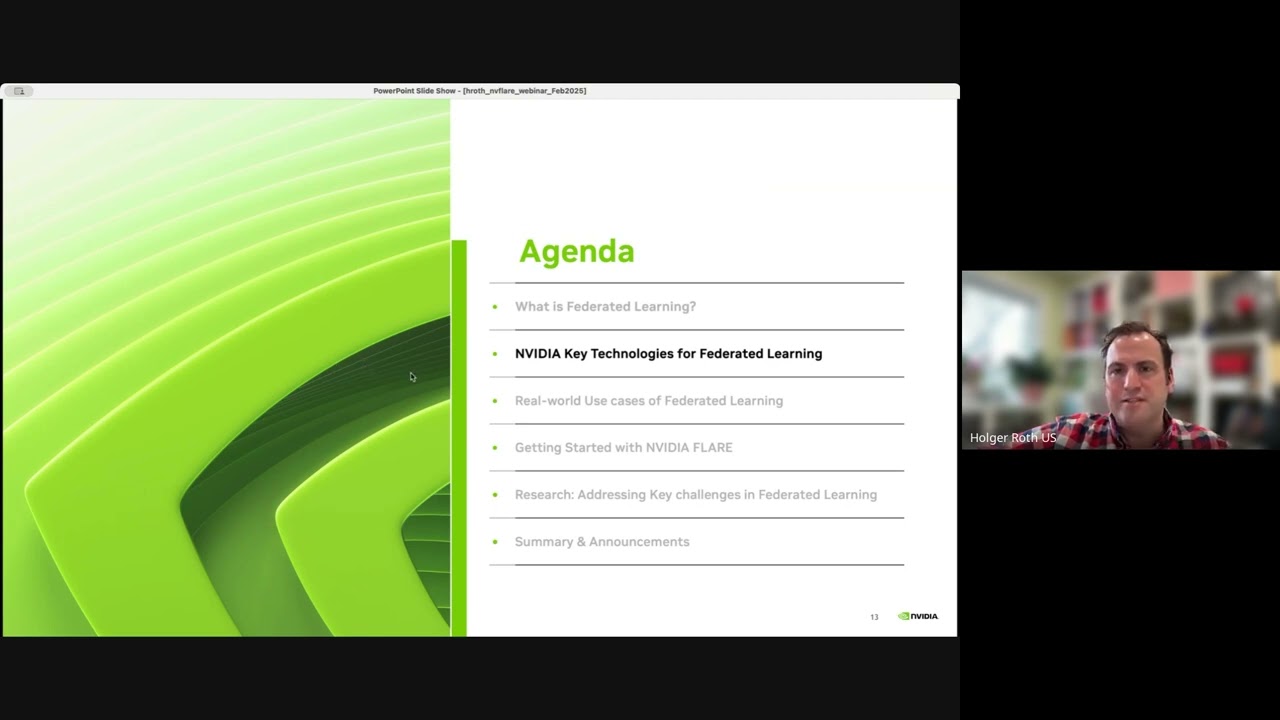The height and width of the screenshot is (720, 1280).
Task: Click the slide show window icon at top-left
Action: 19,91
